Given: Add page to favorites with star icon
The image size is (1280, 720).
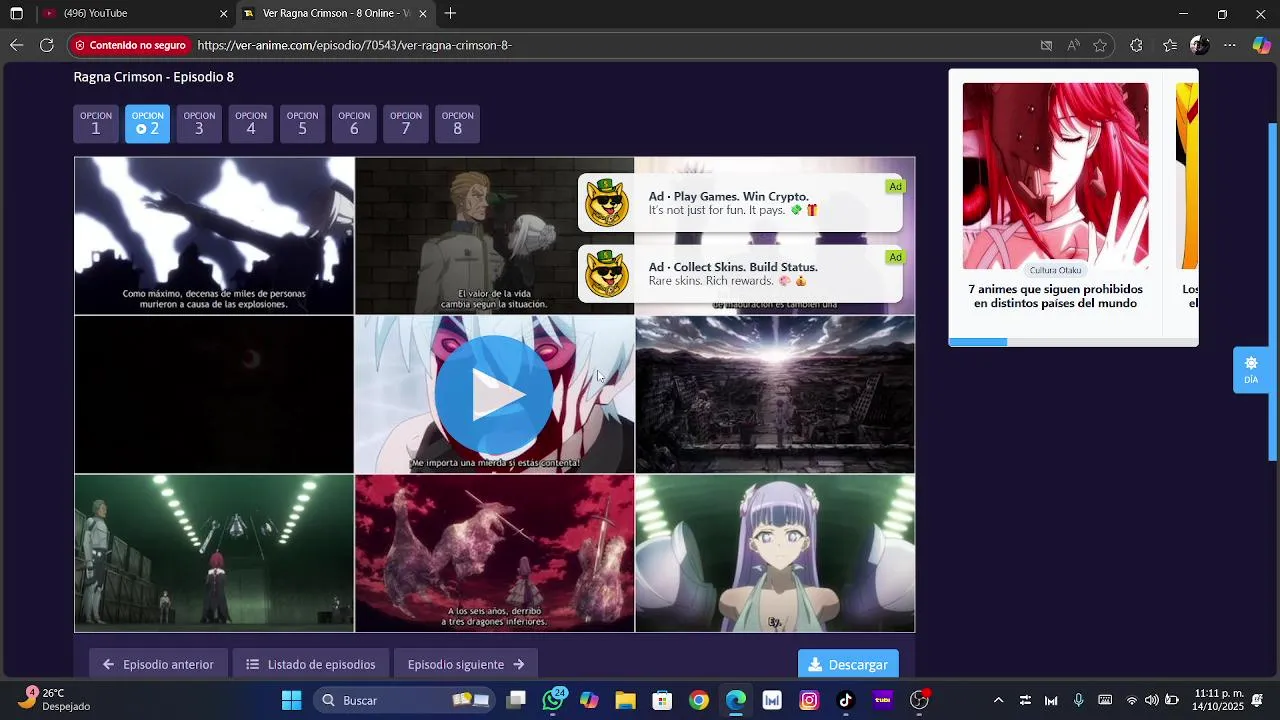Looking at the screenshot, I should tap(1100, 45).
